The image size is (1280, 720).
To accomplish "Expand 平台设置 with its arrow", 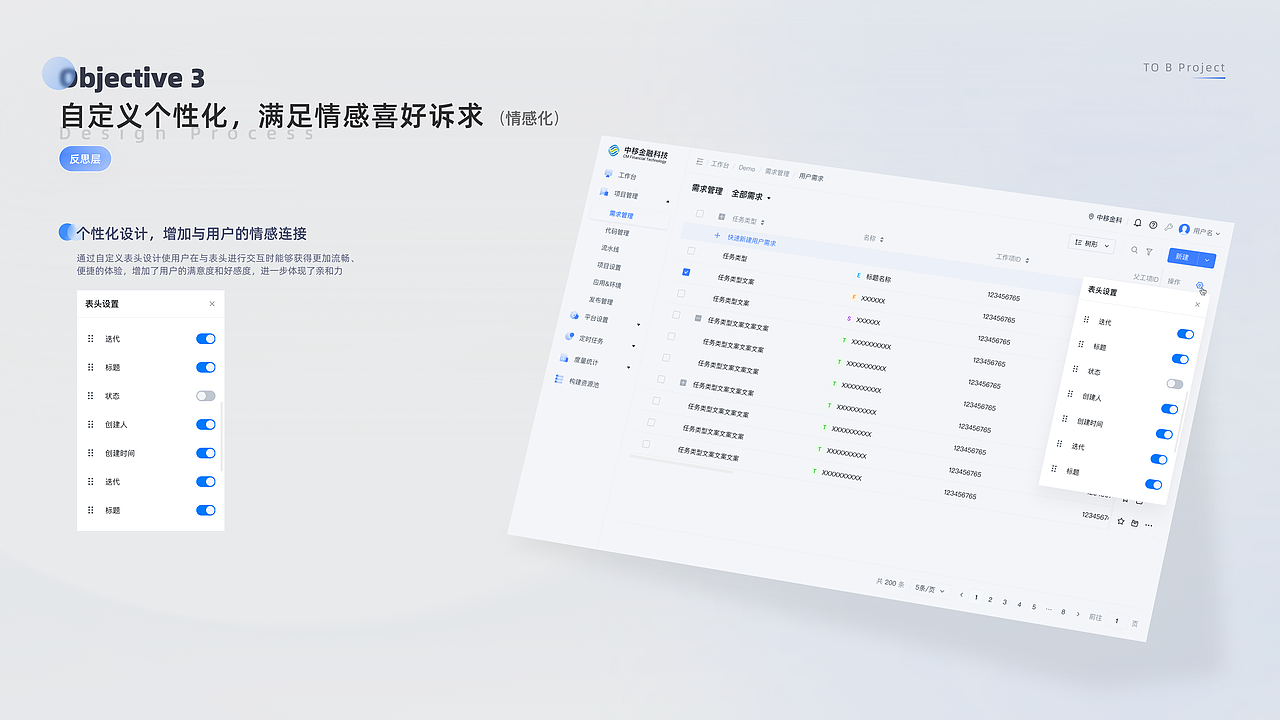I will pos(638,324).
